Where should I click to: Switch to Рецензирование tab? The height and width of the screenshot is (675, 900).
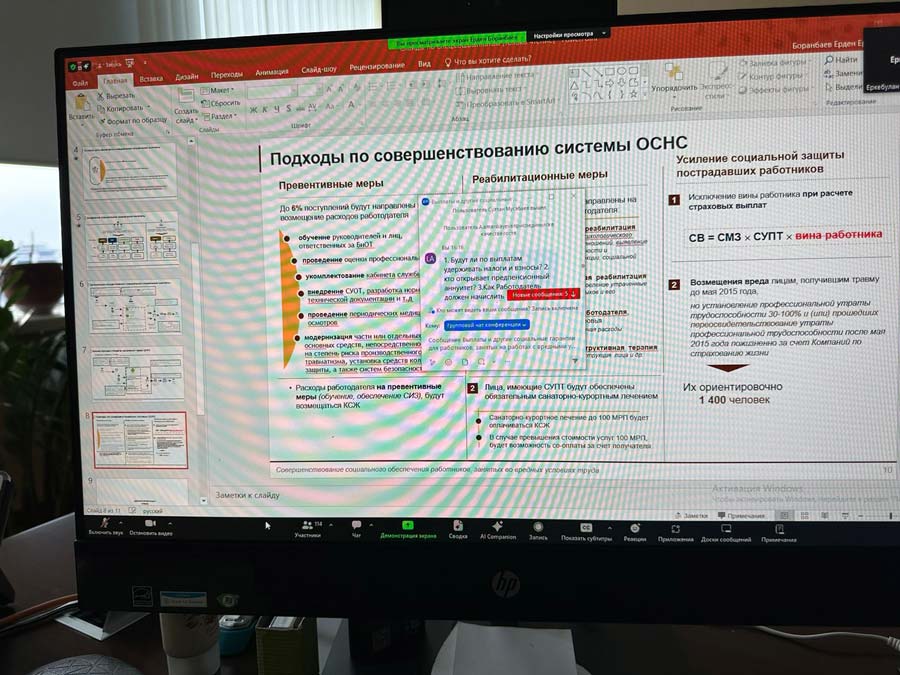377,67
